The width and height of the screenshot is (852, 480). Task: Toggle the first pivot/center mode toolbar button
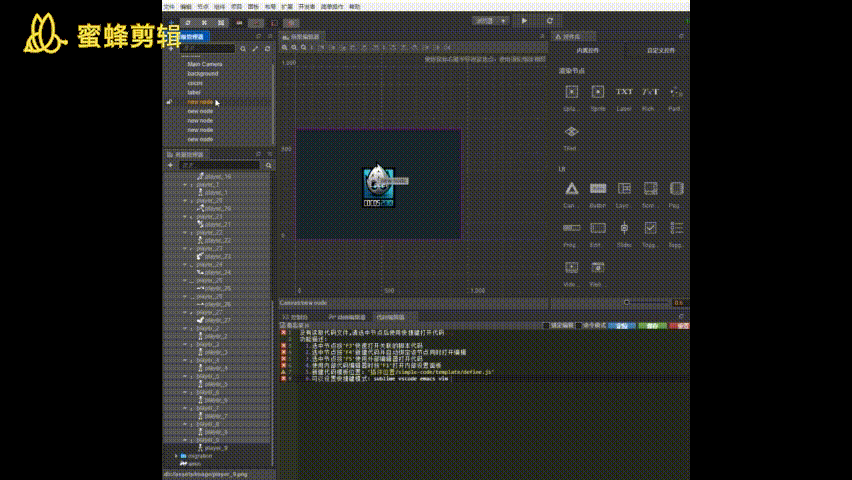tap(239, 23)
